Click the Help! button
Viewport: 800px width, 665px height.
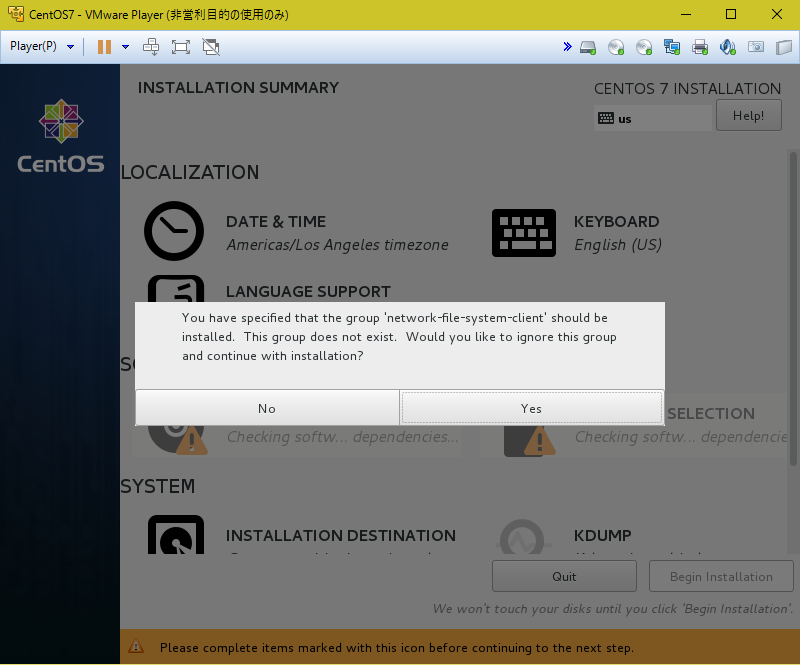coord(748,115)
